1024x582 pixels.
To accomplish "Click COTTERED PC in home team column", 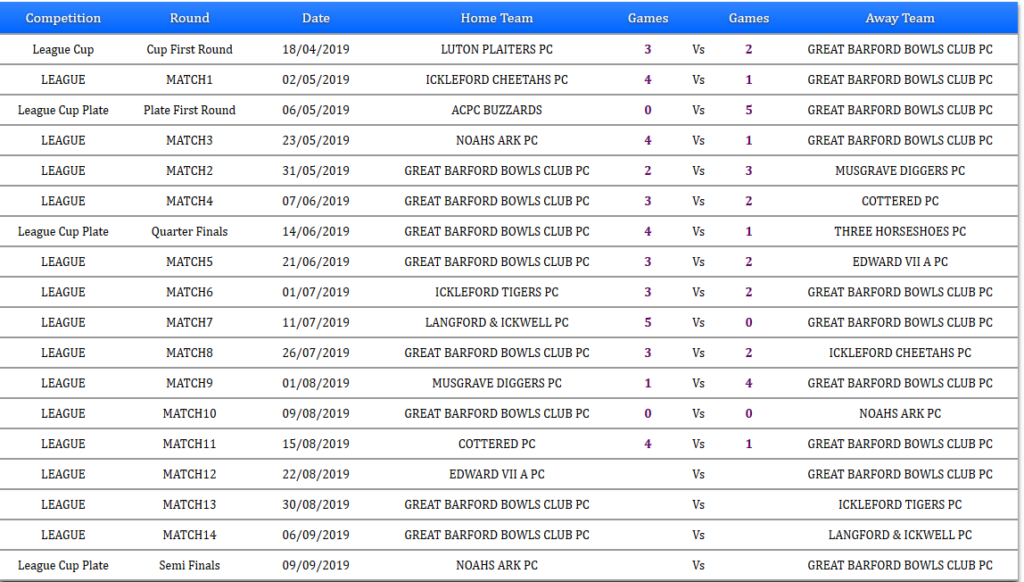I will 496,444.
